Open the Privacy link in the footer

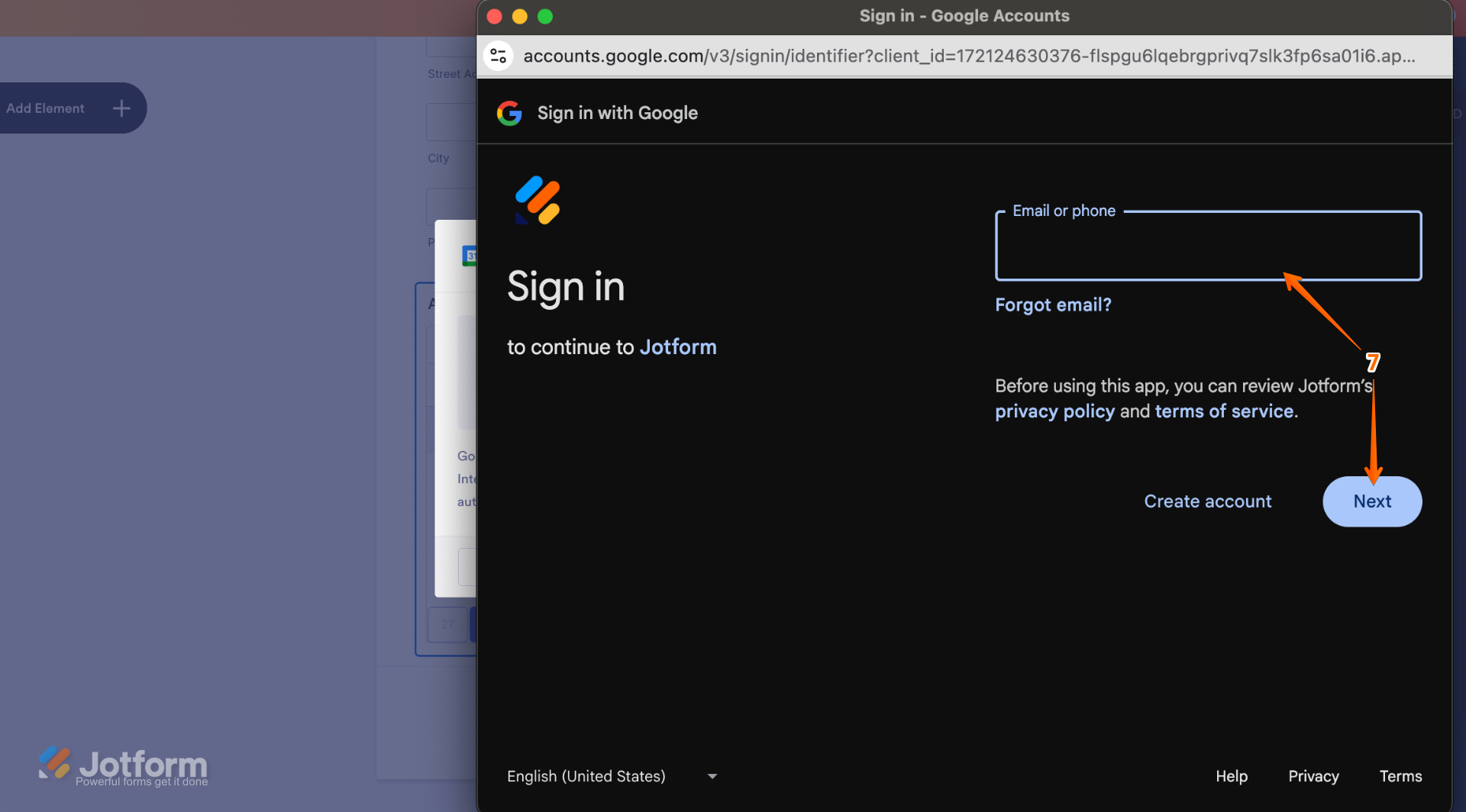point(1313,776)
